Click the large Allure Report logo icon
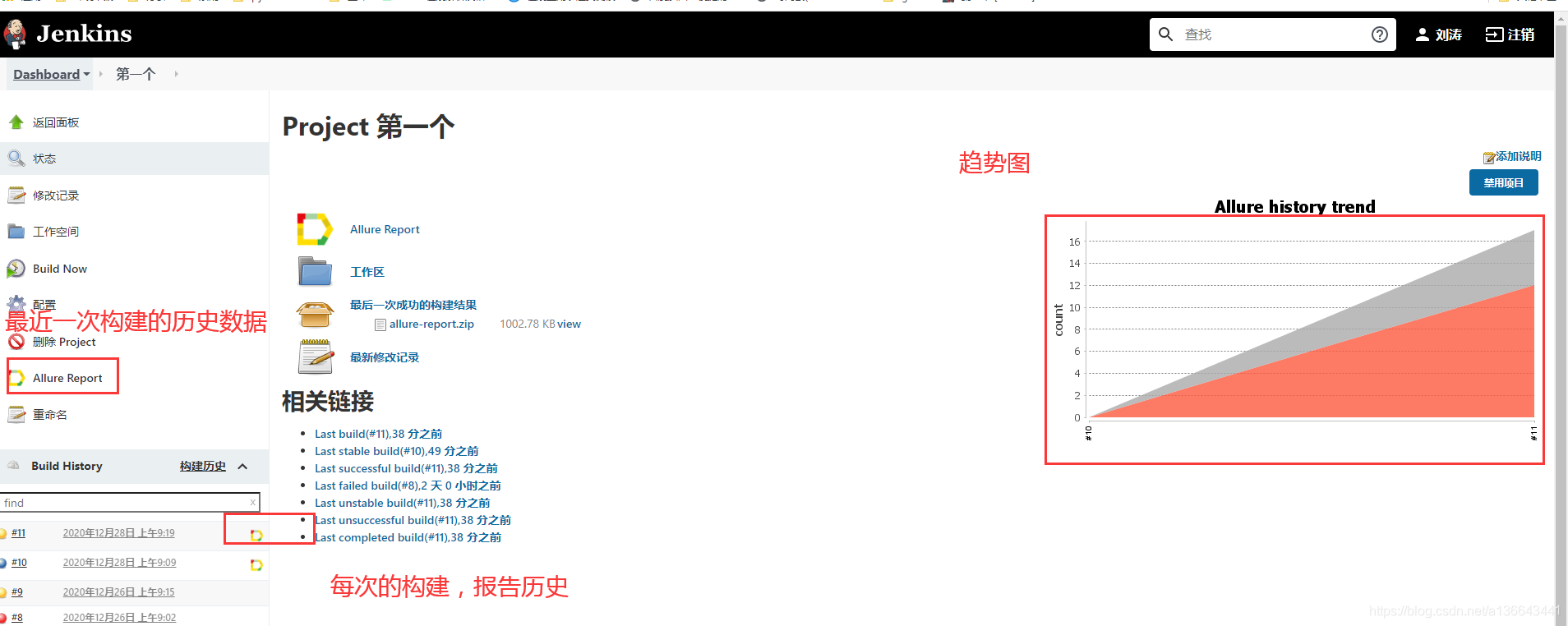This screenshot has width=1568, height=626. click(x=315, y=229)
